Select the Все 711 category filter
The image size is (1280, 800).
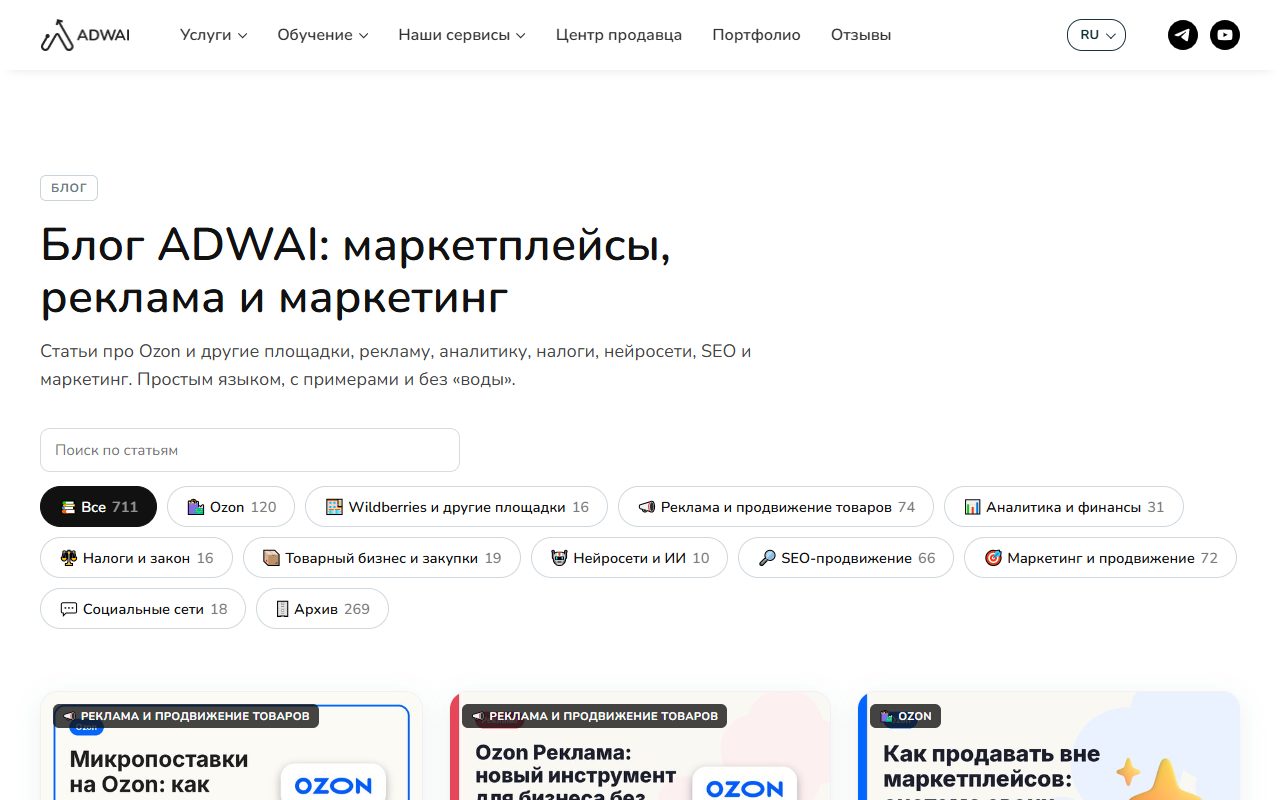[x=98, y=507]
